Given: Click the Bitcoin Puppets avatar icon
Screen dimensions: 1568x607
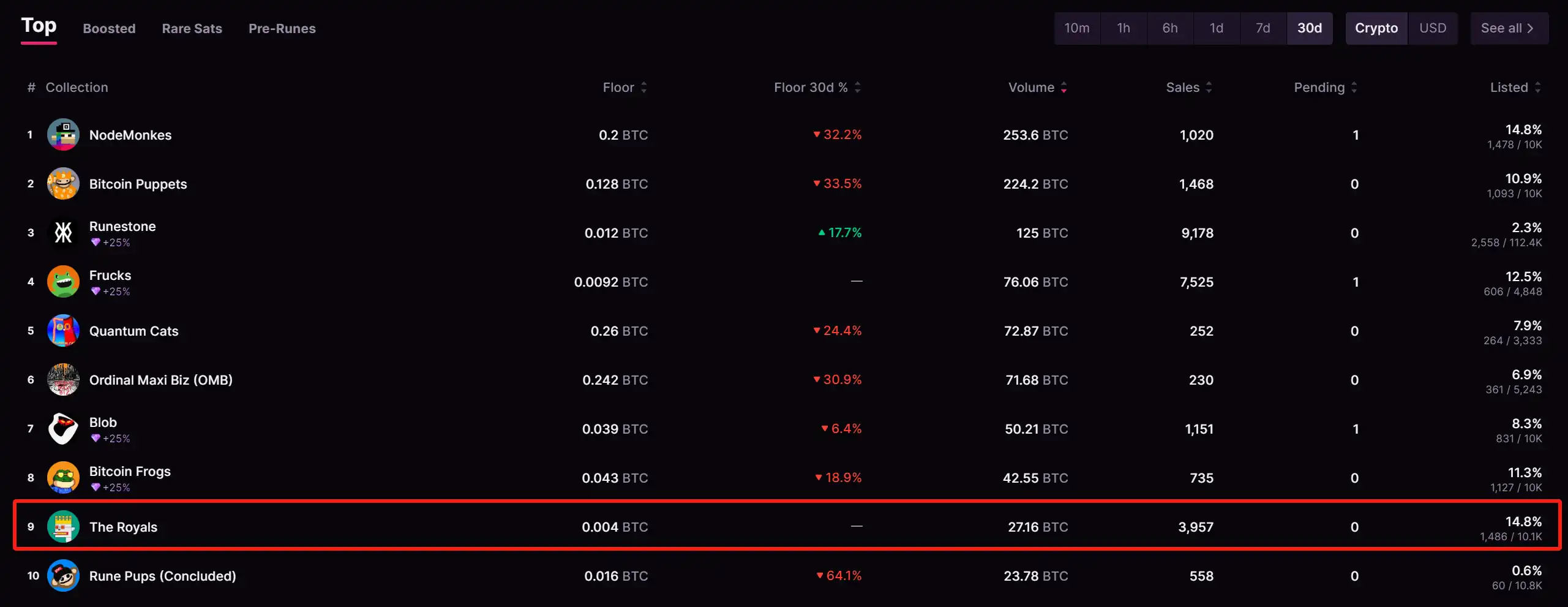Looking at the screenshot, I should [x=63, y=184].
